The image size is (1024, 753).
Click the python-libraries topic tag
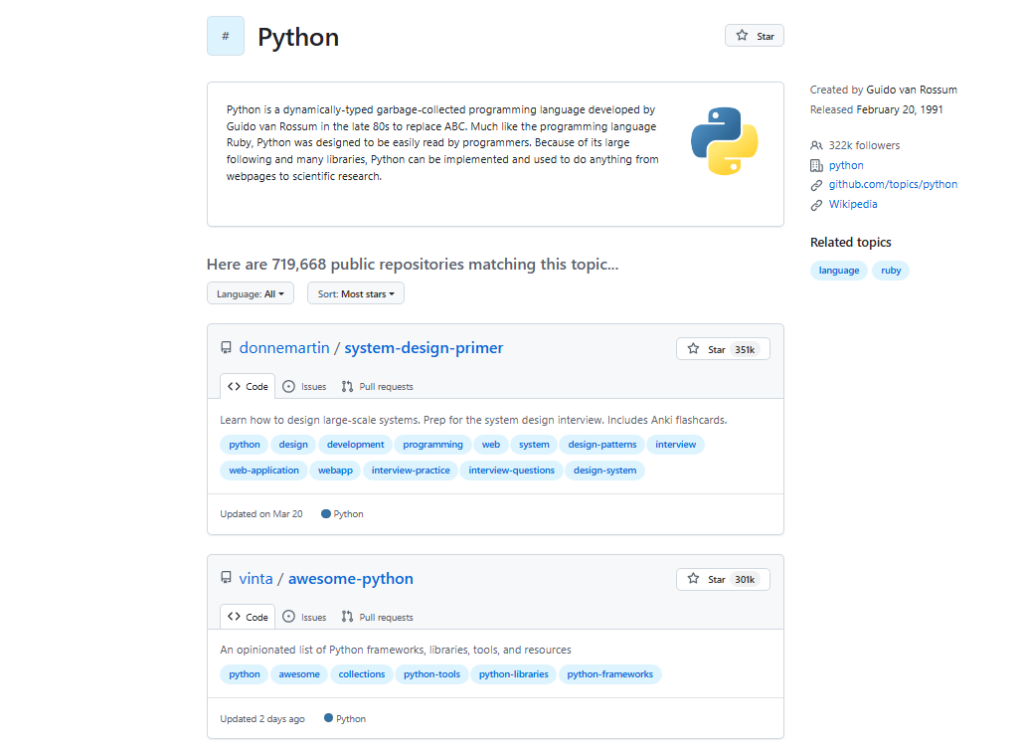(x=513, y=675)
